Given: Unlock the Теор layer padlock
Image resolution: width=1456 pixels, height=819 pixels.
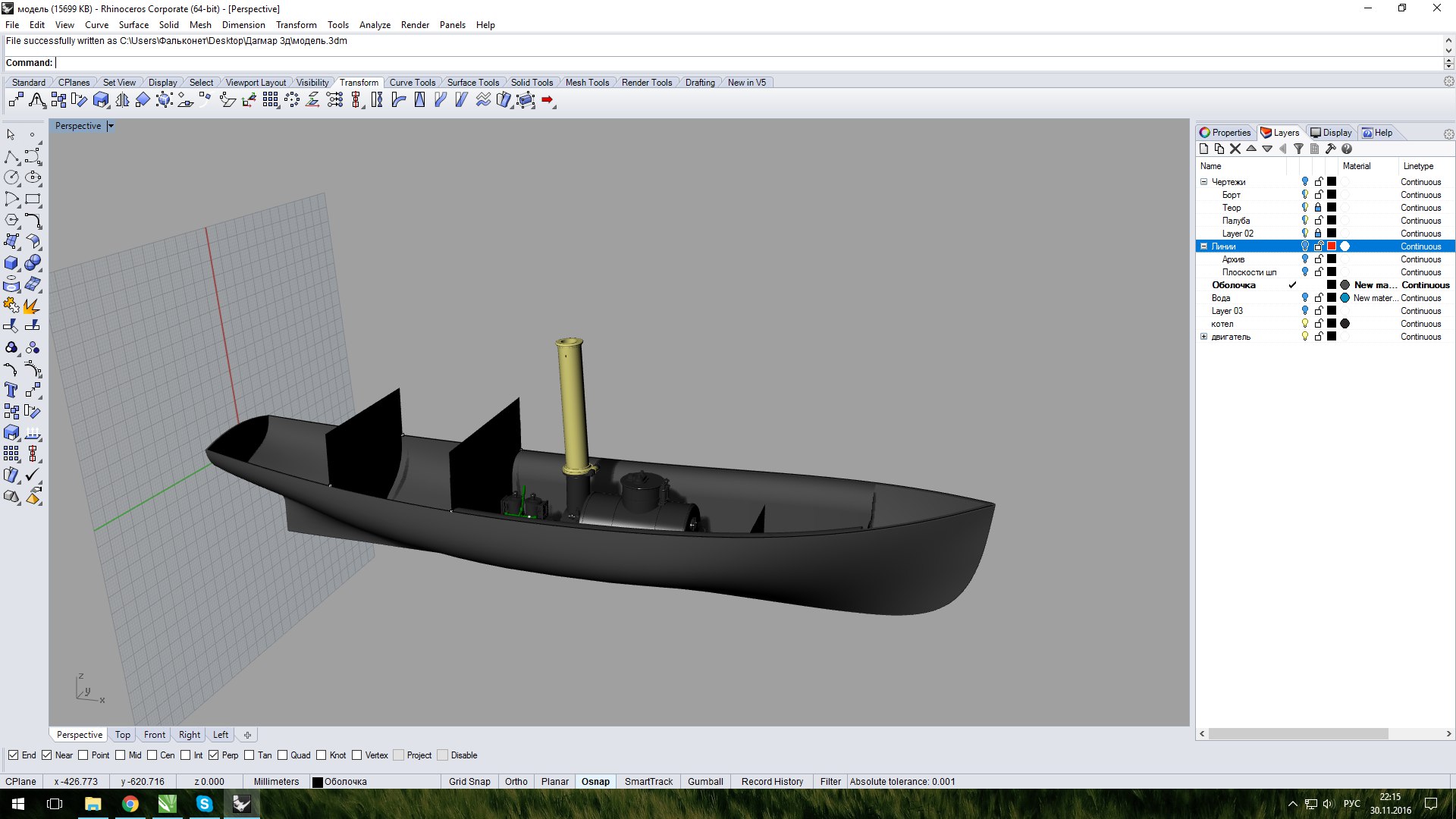Looking at the screenshot, I should [1319, 208].
